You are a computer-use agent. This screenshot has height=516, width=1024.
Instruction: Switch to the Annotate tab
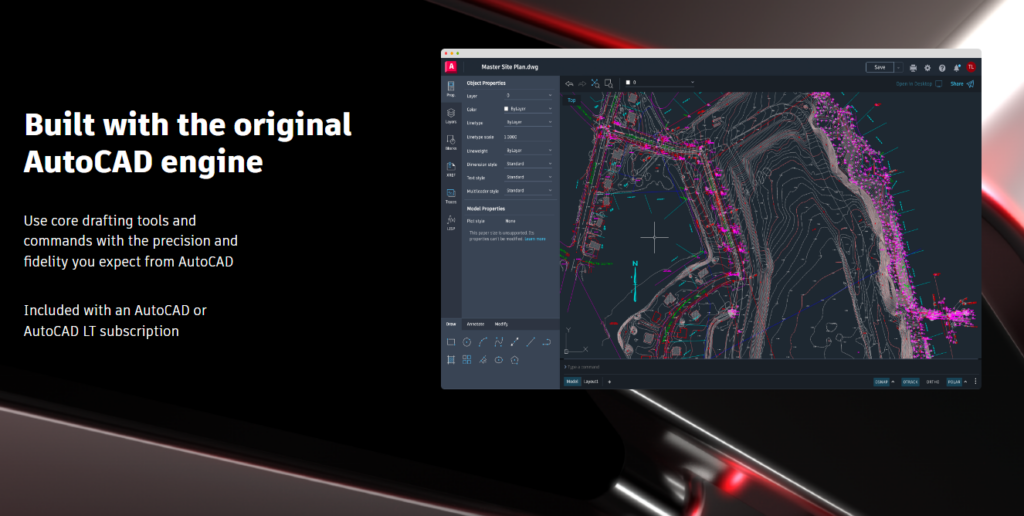click(x=475, y=324)
